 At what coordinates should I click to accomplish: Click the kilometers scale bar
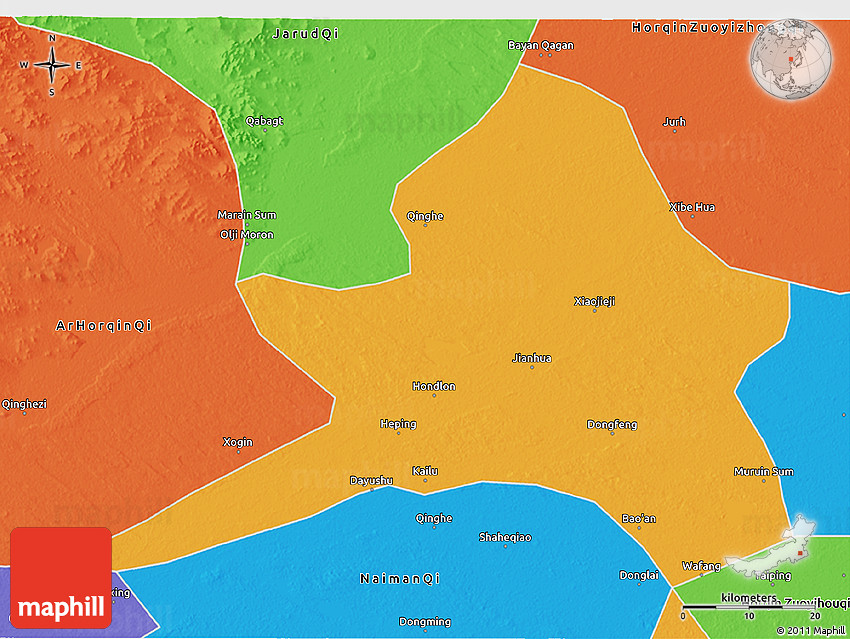click(747, 605)
